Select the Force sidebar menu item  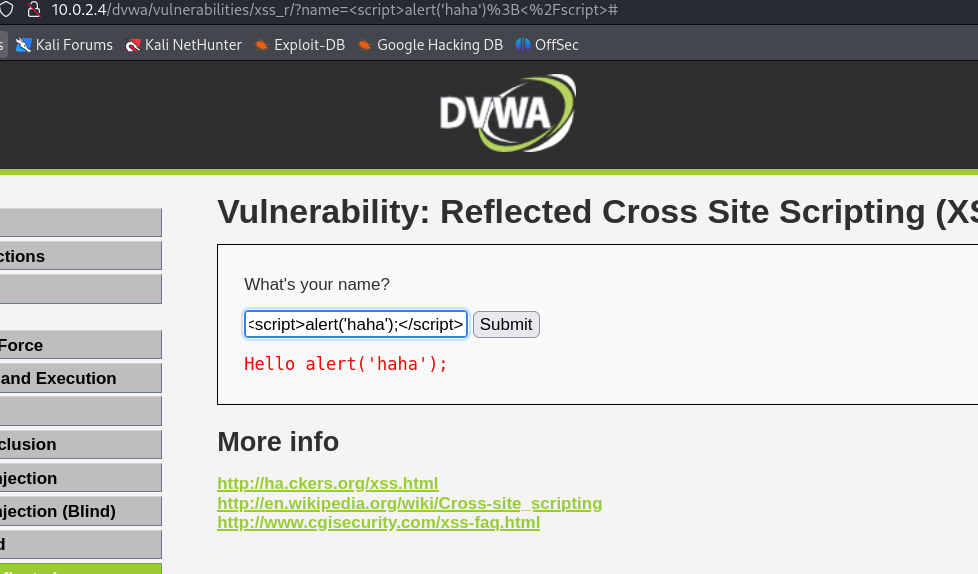tap(80, 345)
